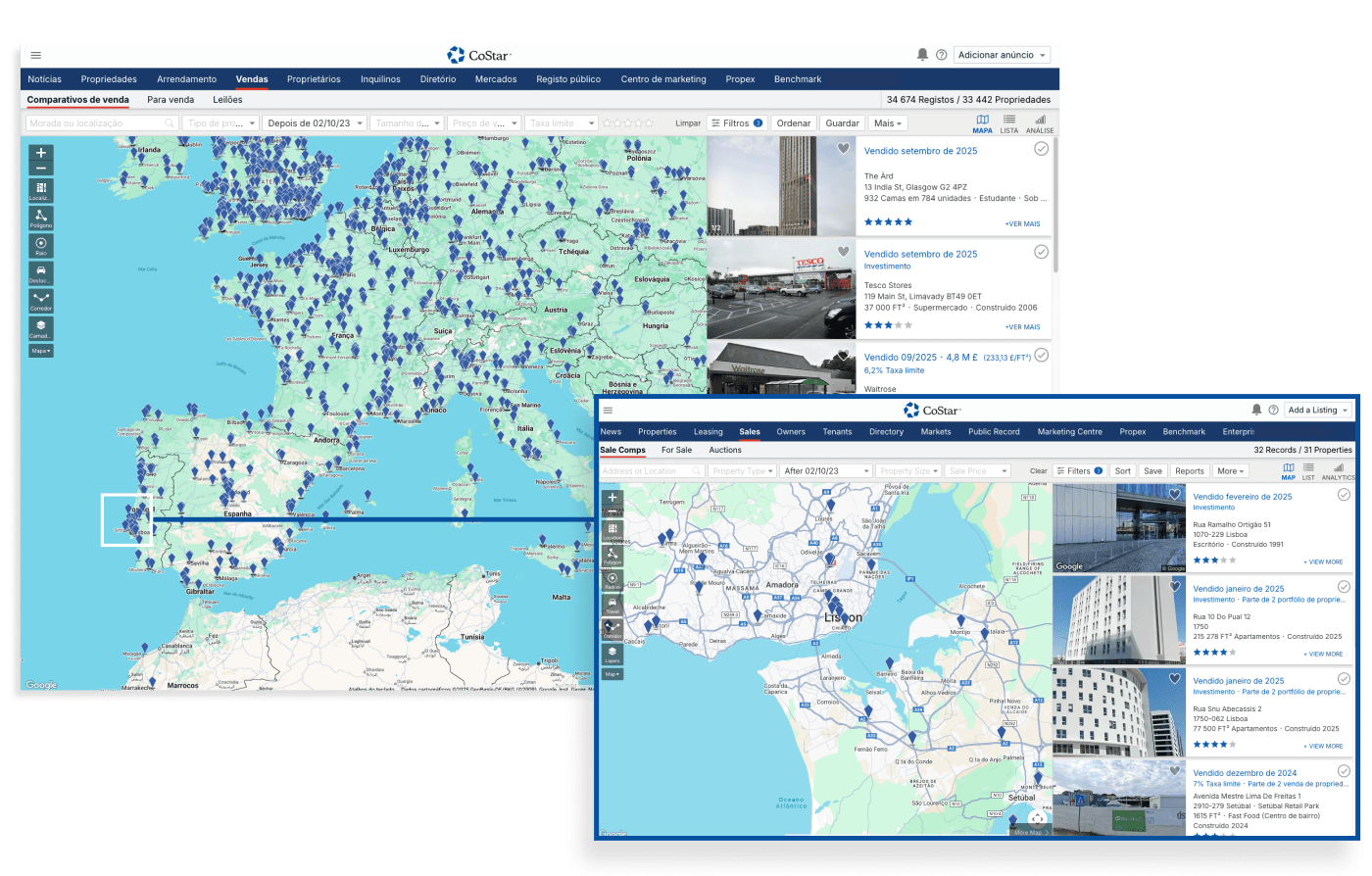This screenshot has height=876, width=1372.
Task: Select the Tesco Stores listing checkmark
Action: (1041, 252)
